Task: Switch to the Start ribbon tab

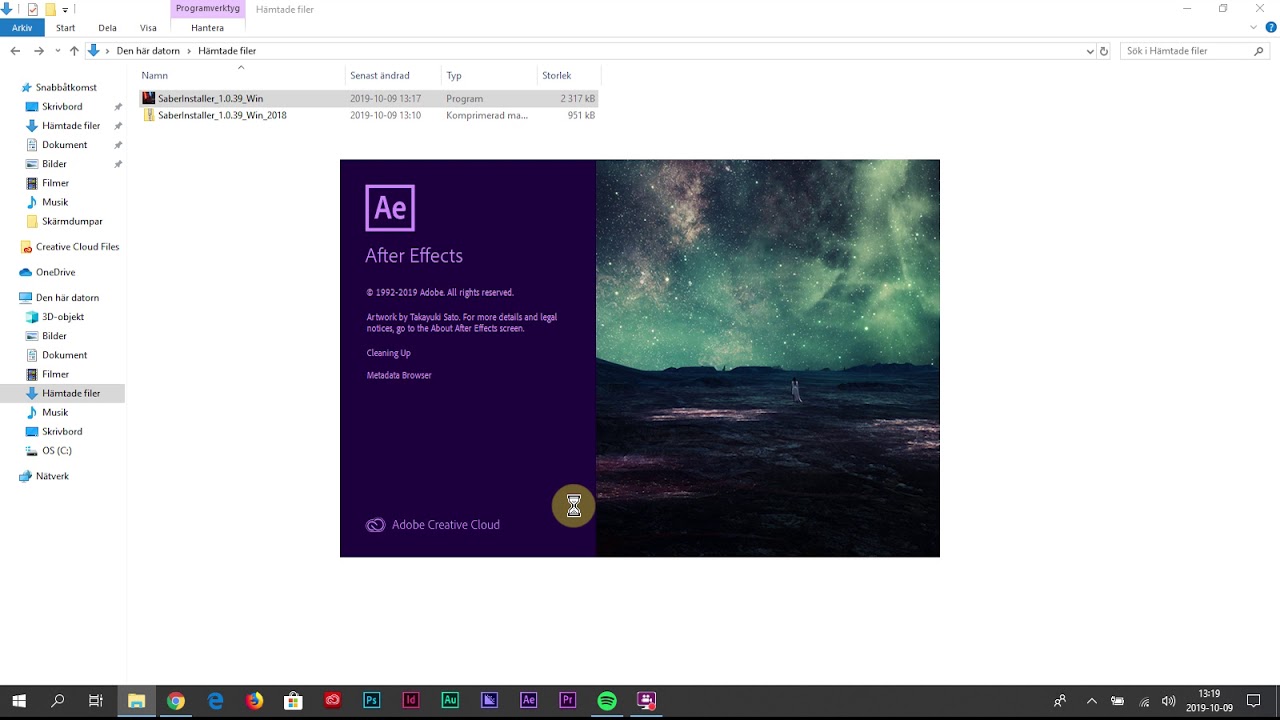Action: [65, 28]
